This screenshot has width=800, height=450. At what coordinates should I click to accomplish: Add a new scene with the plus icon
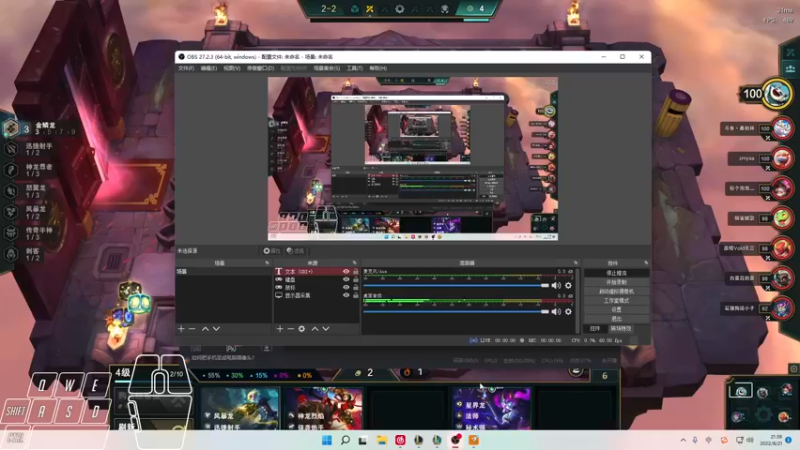tap(181, 329)
